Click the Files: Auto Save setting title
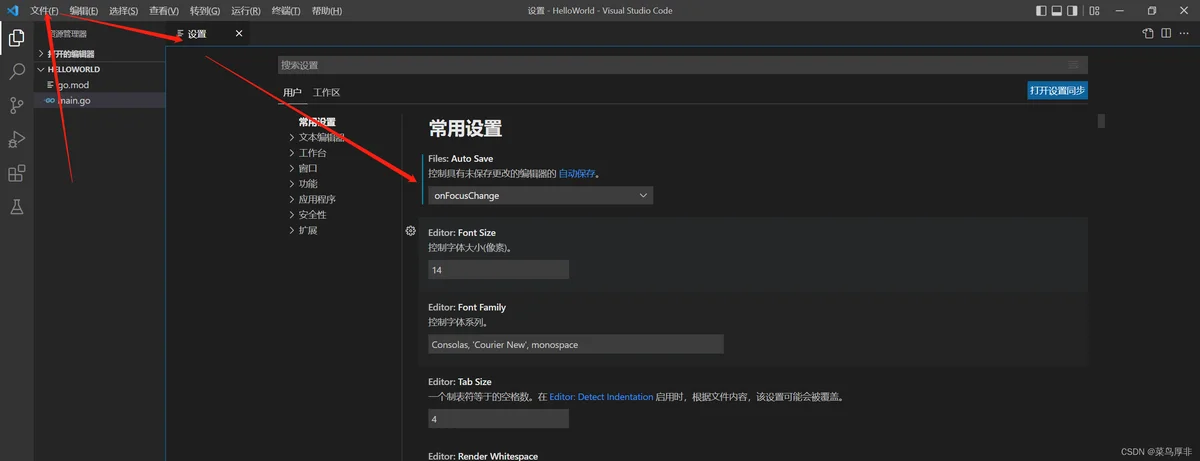 tap(460, 158)
